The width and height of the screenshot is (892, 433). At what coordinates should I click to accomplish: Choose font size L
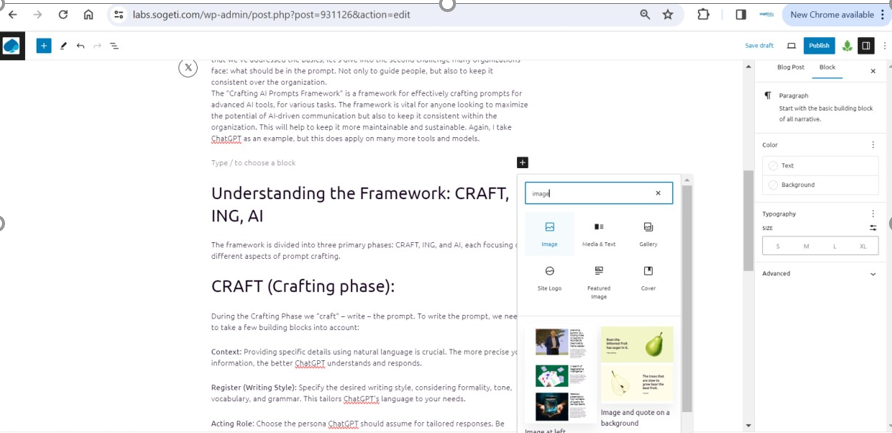click(x=835, y=246)
